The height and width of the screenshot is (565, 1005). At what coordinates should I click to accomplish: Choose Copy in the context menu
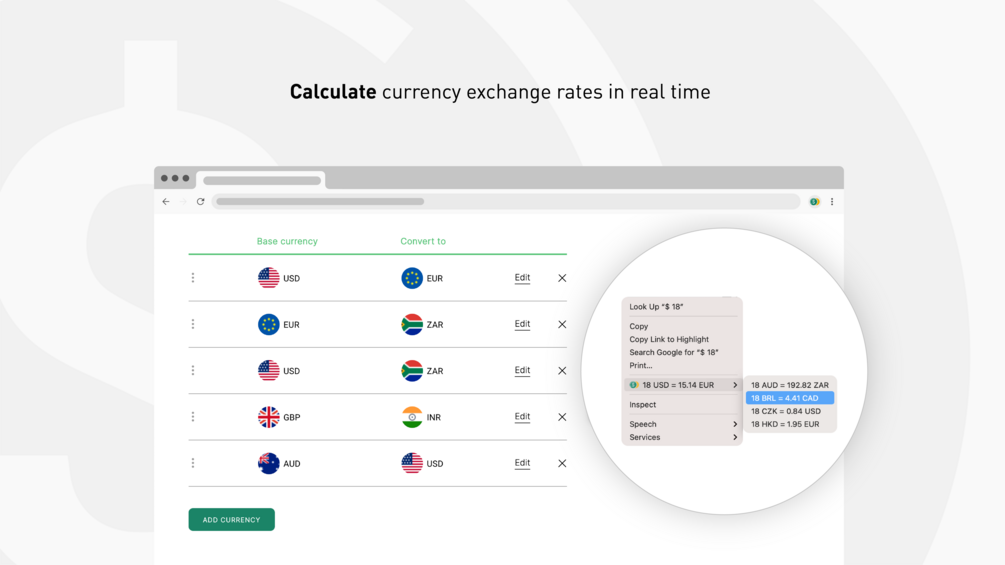tap(639, 326)
